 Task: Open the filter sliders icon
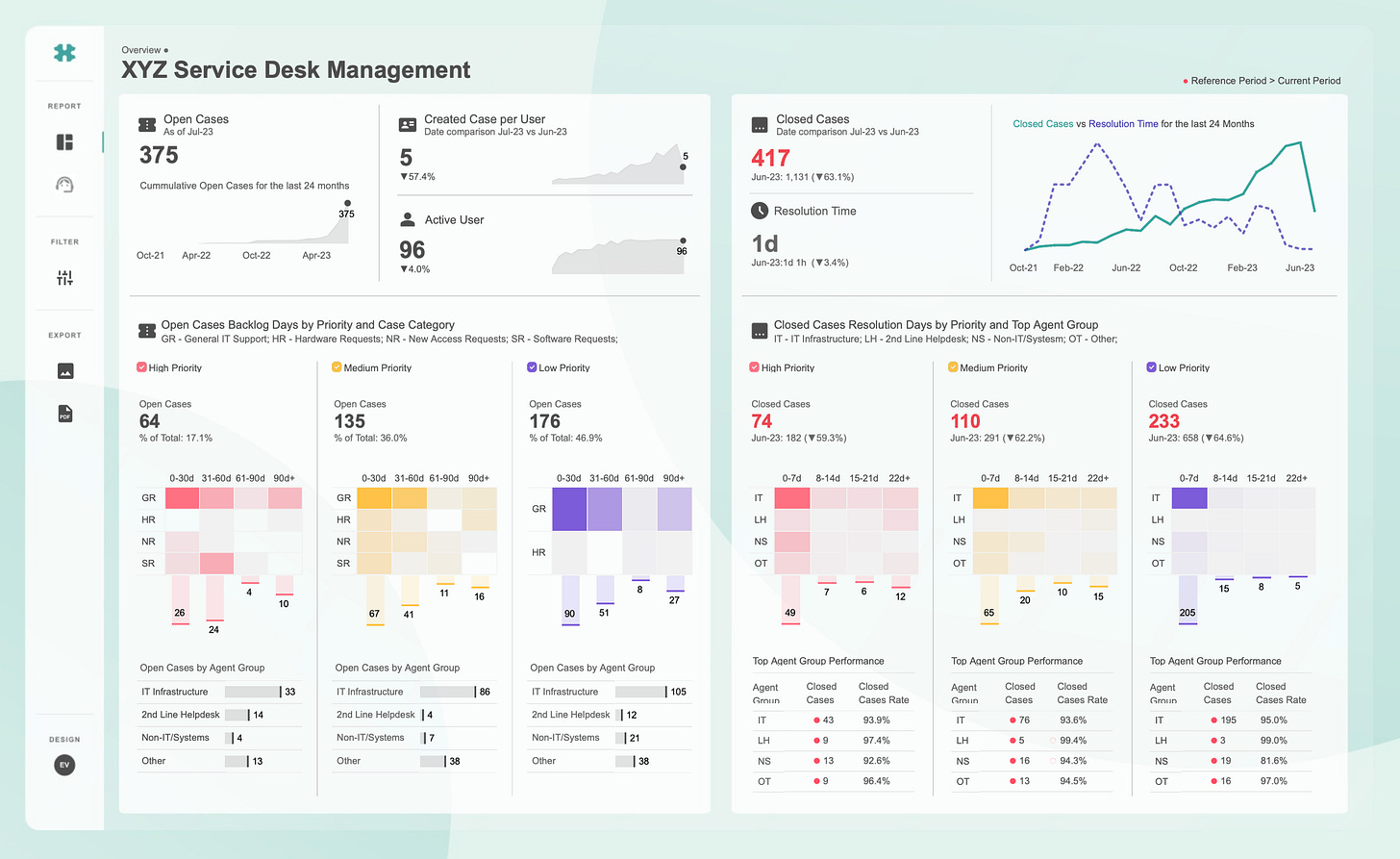click(x=64, y=278)
